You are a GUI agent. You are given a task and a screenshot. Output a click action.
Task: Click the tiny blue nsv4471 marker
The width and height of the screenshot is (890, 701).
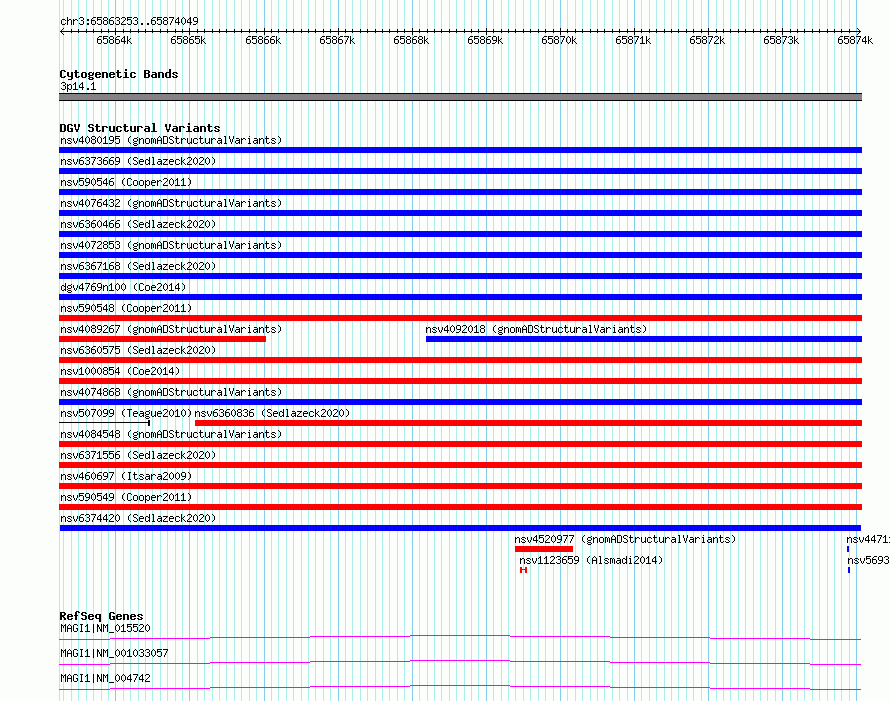pyautogui.click(x=848, y=549)
